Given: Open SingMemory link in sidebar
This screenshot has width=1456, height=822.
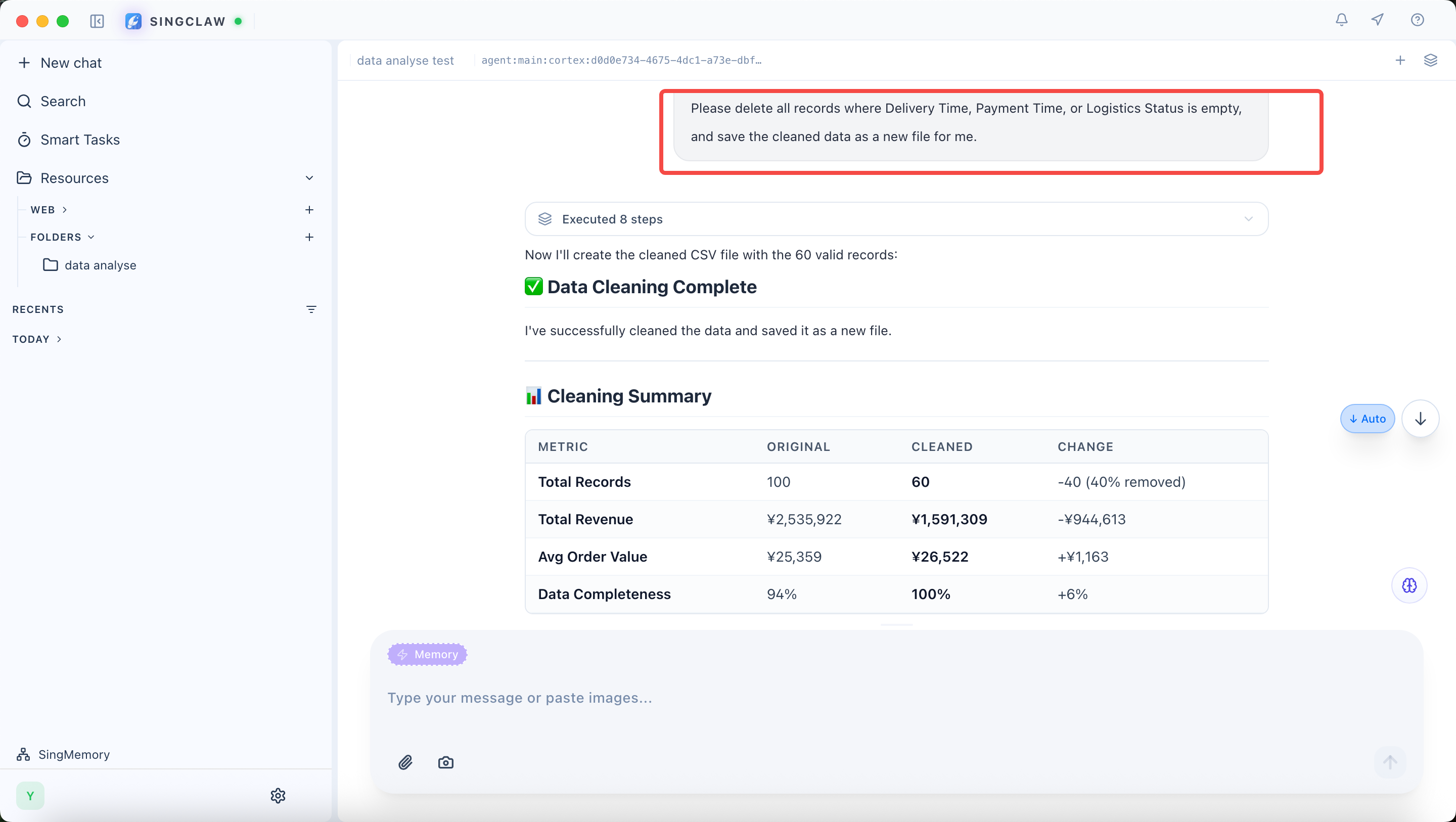Looking at the screenshot, I should pos(73,754).
